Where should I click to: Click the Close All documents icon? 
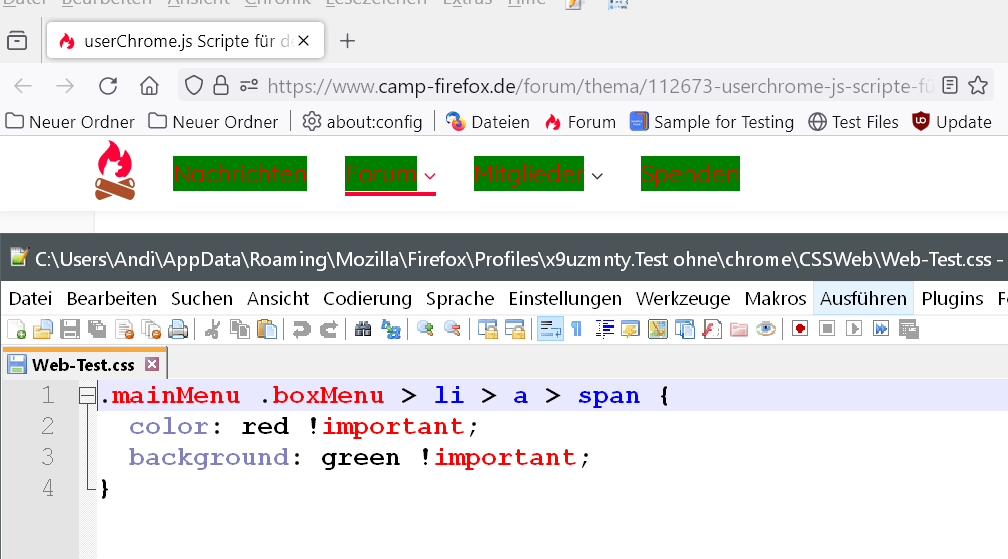coord(151,330)
